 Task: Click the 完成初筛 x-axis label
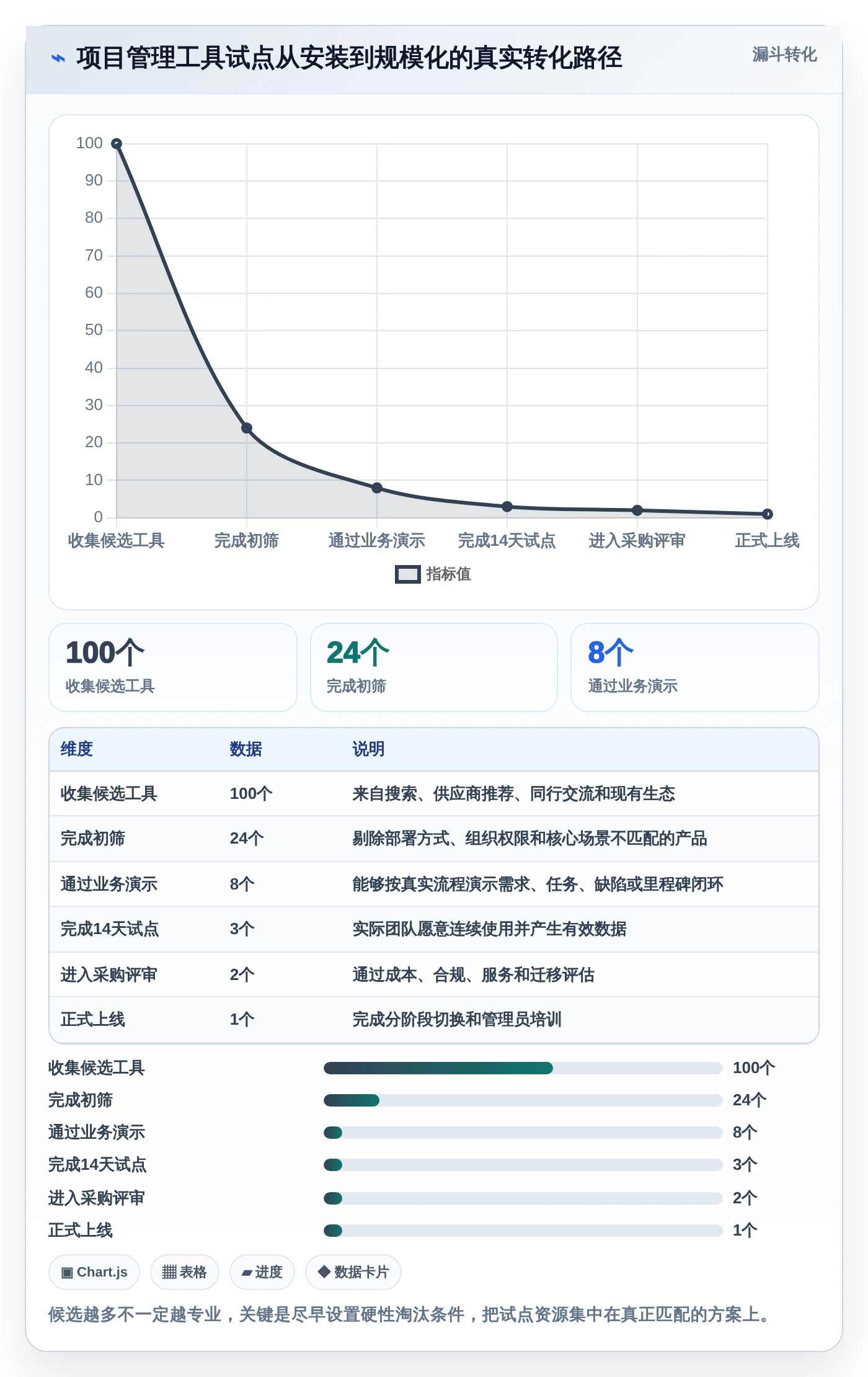(247, 541)
